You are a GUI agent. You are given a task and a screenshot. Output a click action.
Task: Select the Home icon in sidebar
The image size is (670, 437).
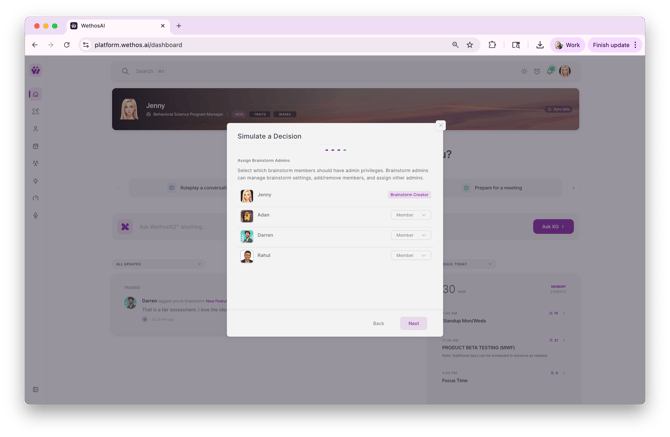(x=36, y=94)
